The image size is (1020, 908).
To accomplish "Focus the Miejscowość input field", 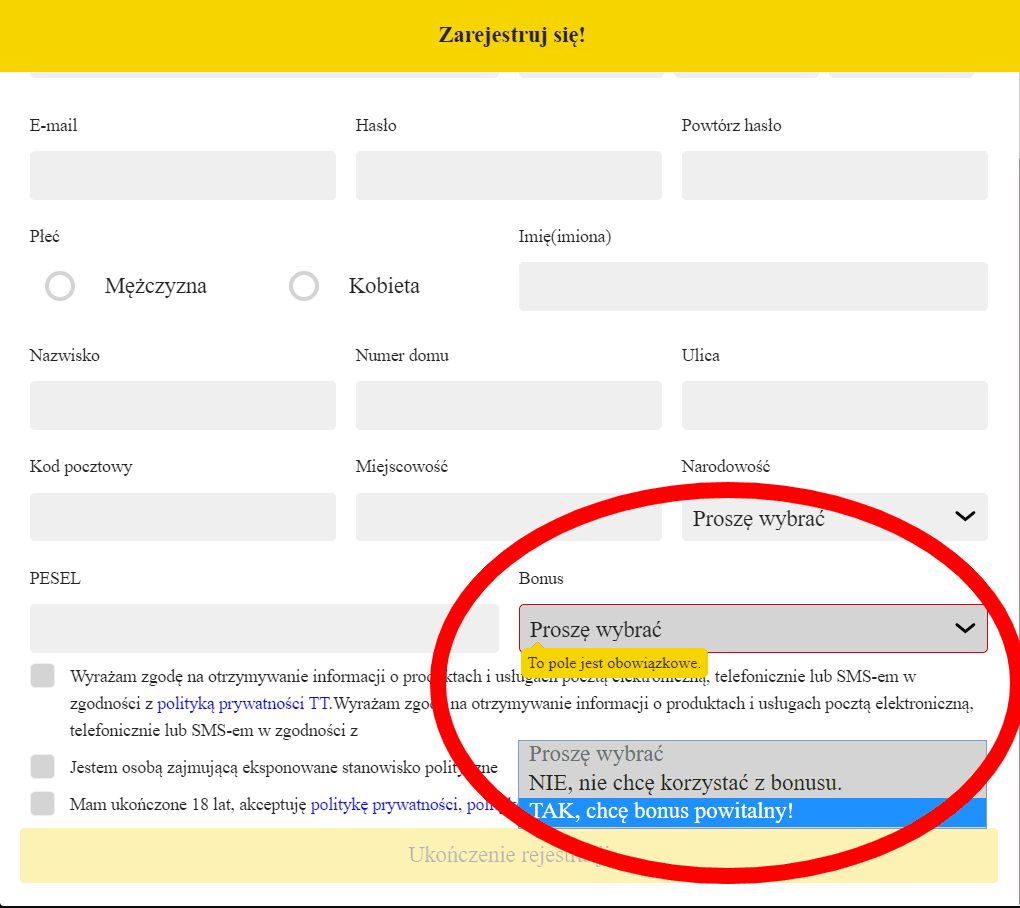I will click(509, 517).
